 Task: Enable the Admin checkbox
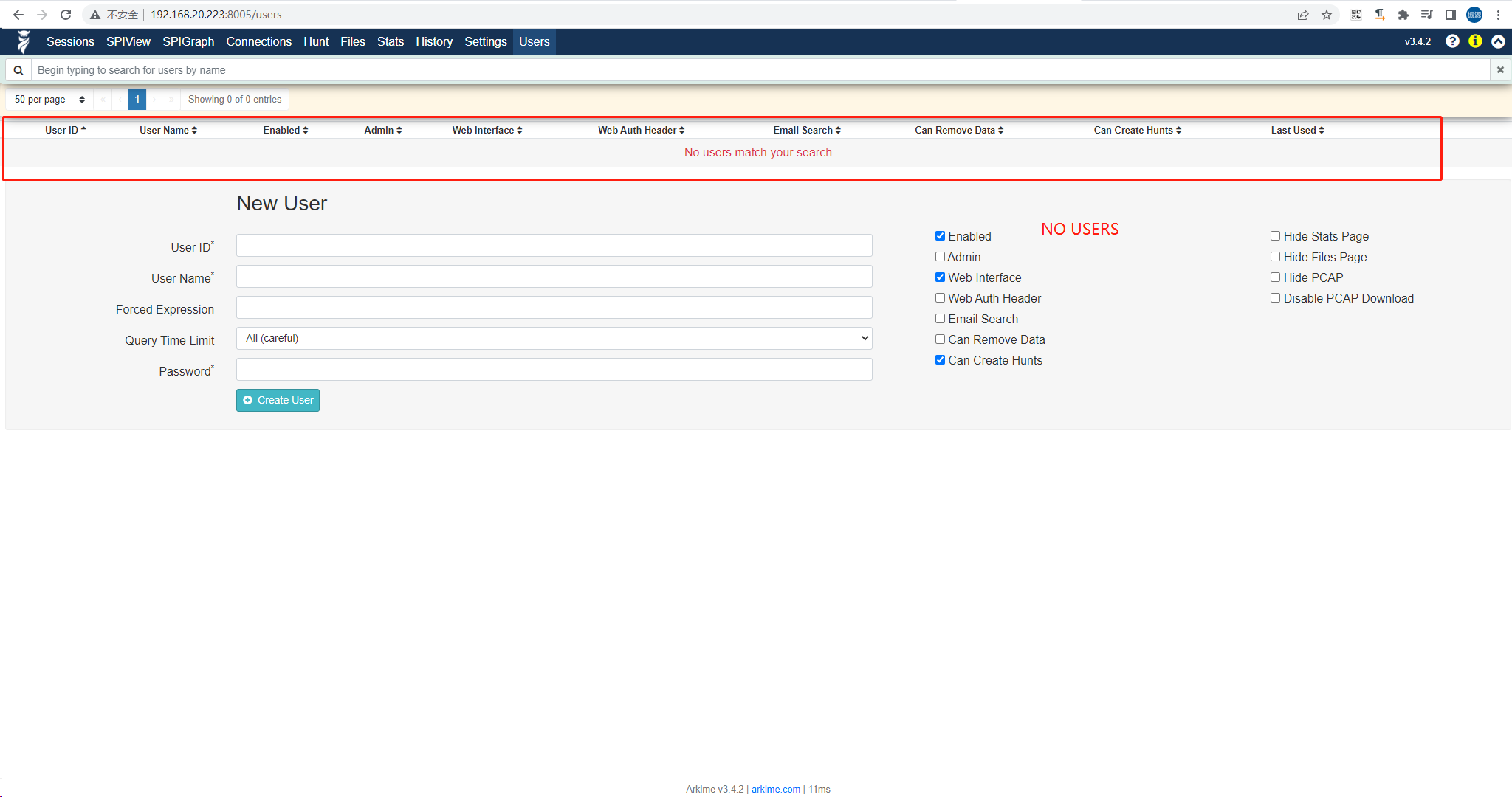point(940,256)
